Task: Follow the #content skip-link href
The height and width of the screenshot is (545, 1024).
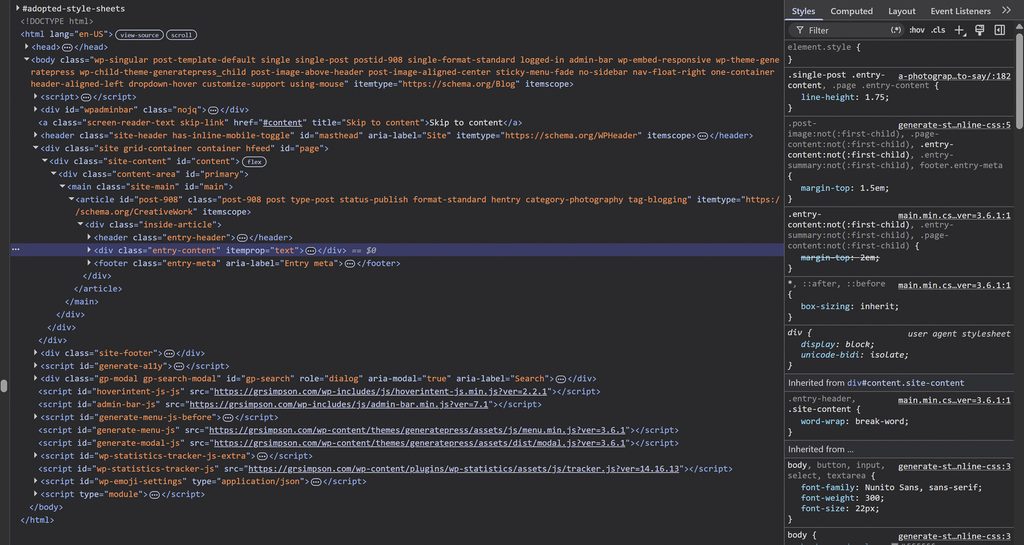Action: [x=283, y=123]
